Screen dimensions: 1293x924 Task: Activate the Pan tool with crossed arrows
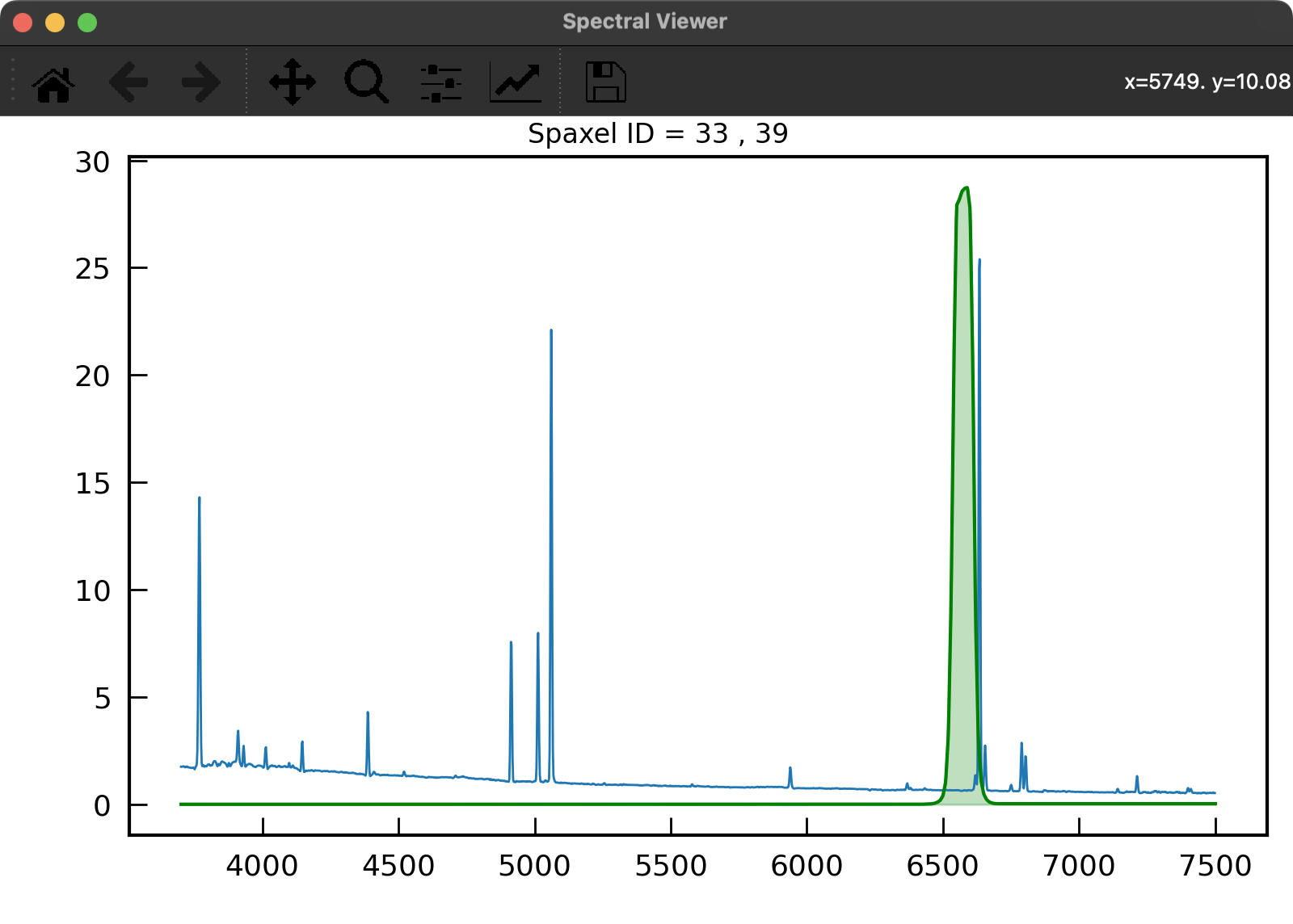pyautogui.click(x=293, y=82)
